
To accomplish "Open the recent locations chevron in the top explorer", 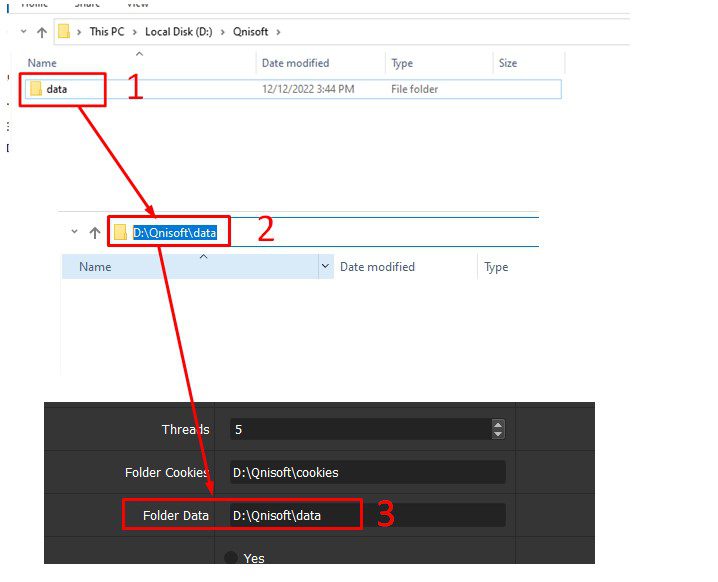I will tap(23, 32).
